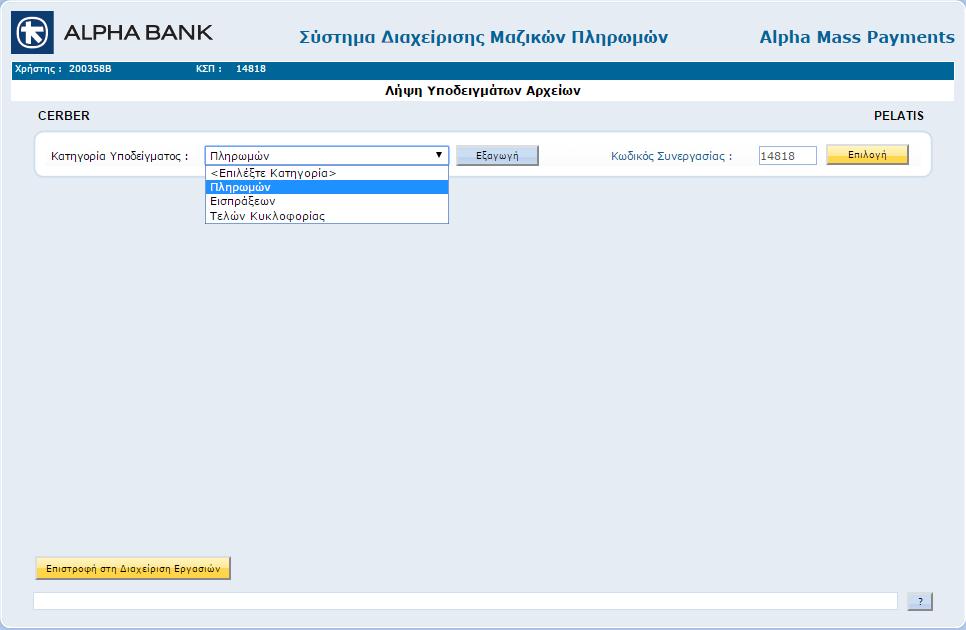Viewport: 966px width, 630px height.
Task: Click the CERBER label
Action: [x=64, y=116]
